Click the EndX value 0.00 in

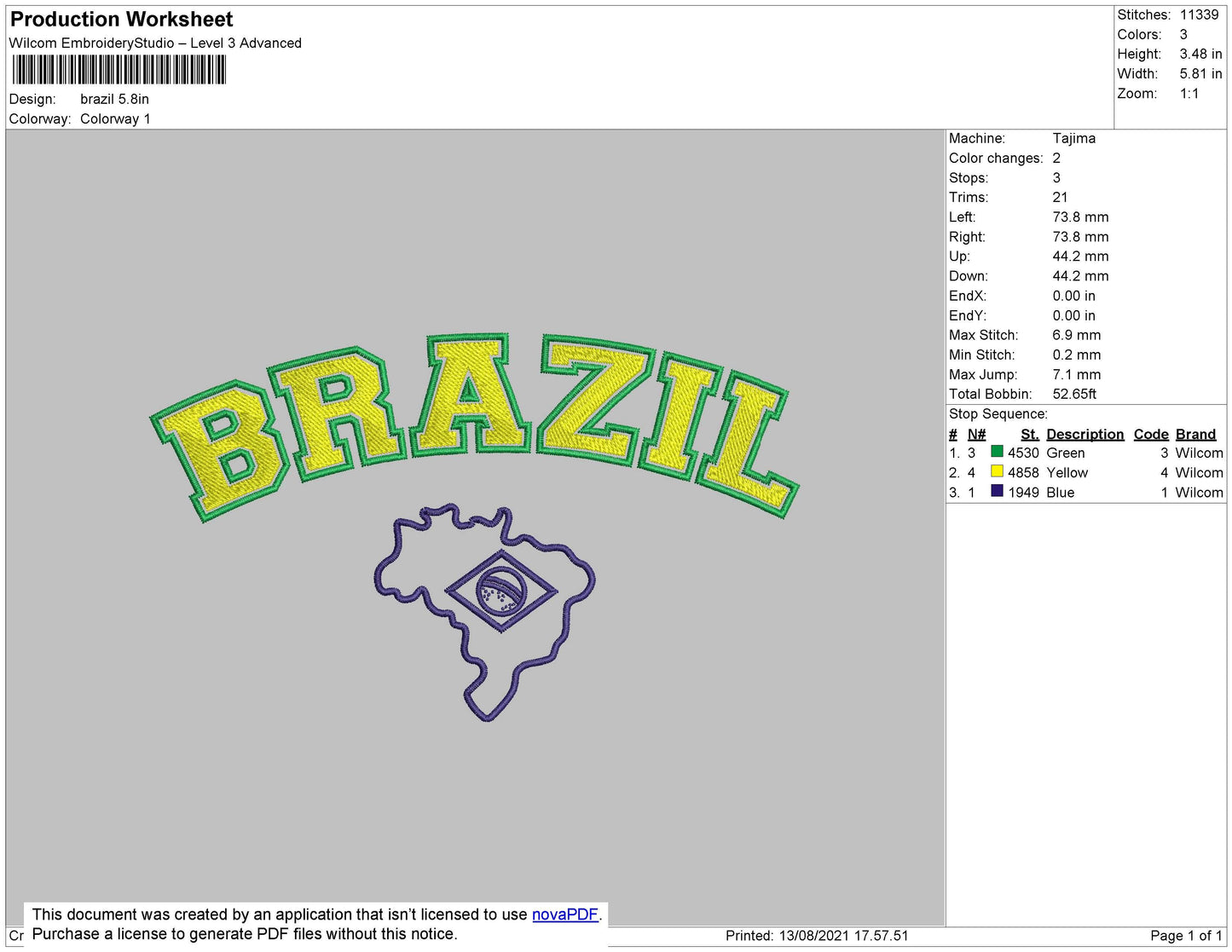(1073, 296)
